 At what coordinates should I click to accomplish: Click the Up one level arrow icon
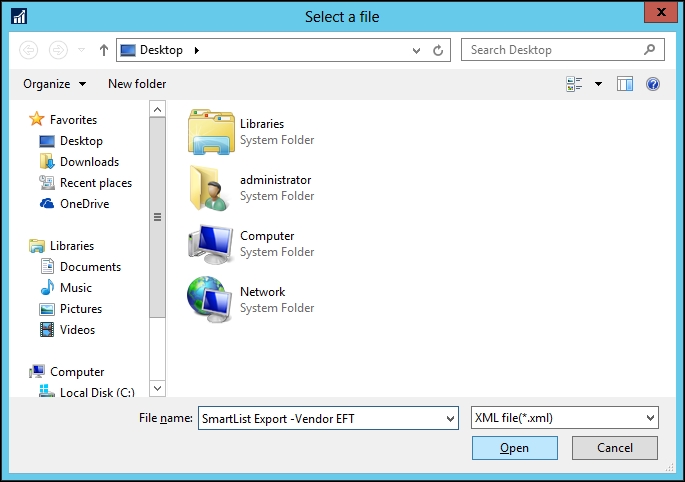[x=104, y=50]
